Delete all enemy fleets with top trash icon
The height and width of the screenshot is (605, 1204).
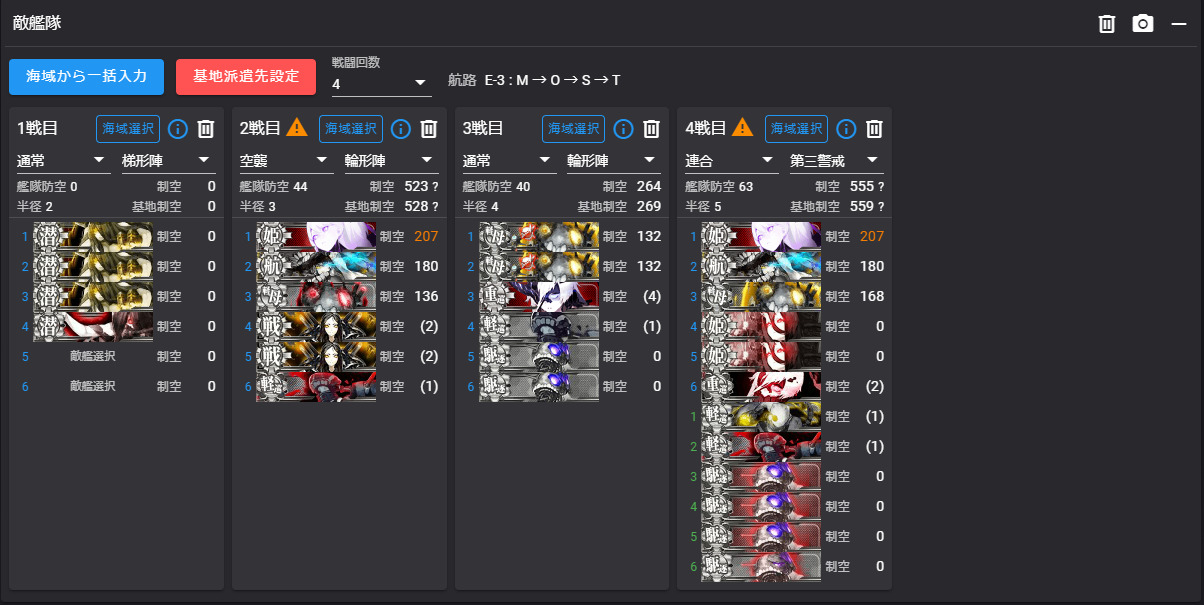point(1107,23)
